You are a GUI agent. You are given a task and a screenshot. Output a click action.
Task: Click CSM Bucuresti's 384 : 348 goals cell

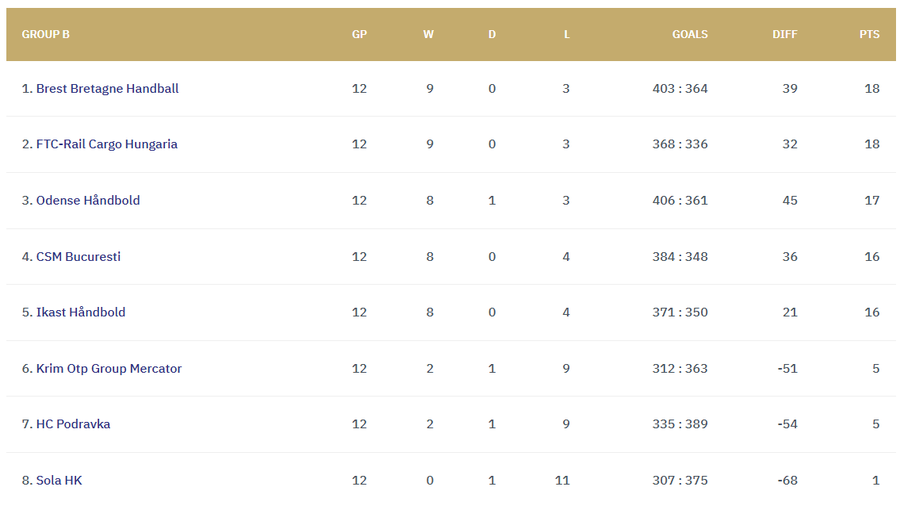click(x=680, y=257)
